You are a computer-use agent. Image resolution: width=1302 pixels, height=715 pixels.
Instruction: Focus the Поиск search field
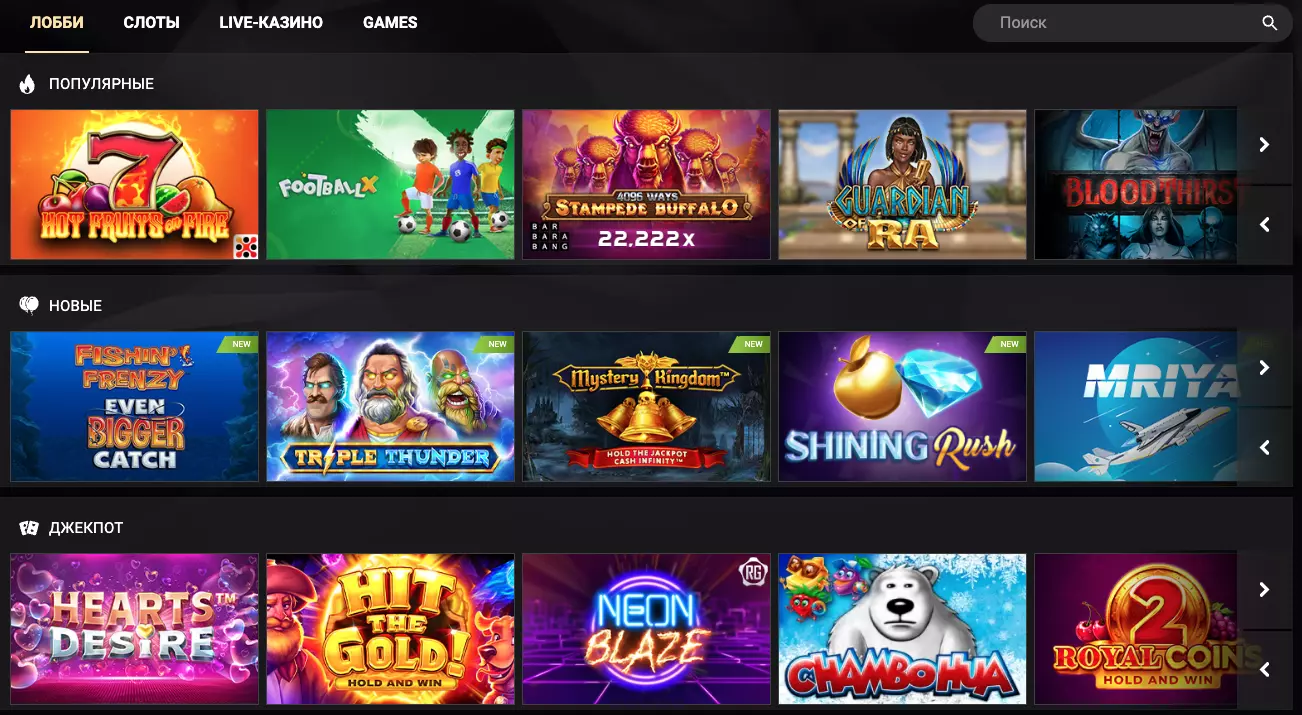pyautogui.click(x=1115, y=23)
